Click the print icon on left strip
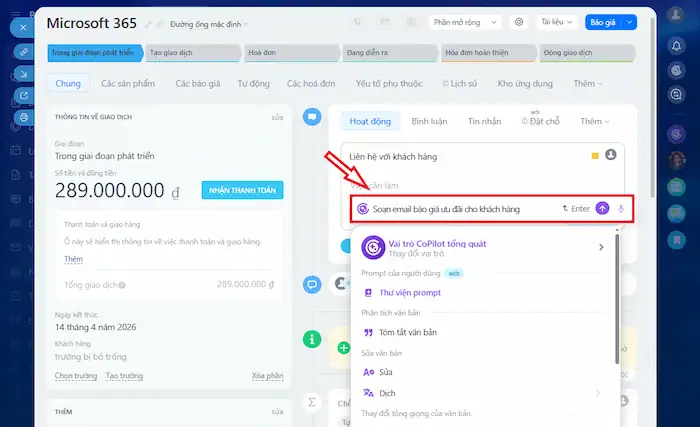The image size is (700, 427). [x=24, y=117]
